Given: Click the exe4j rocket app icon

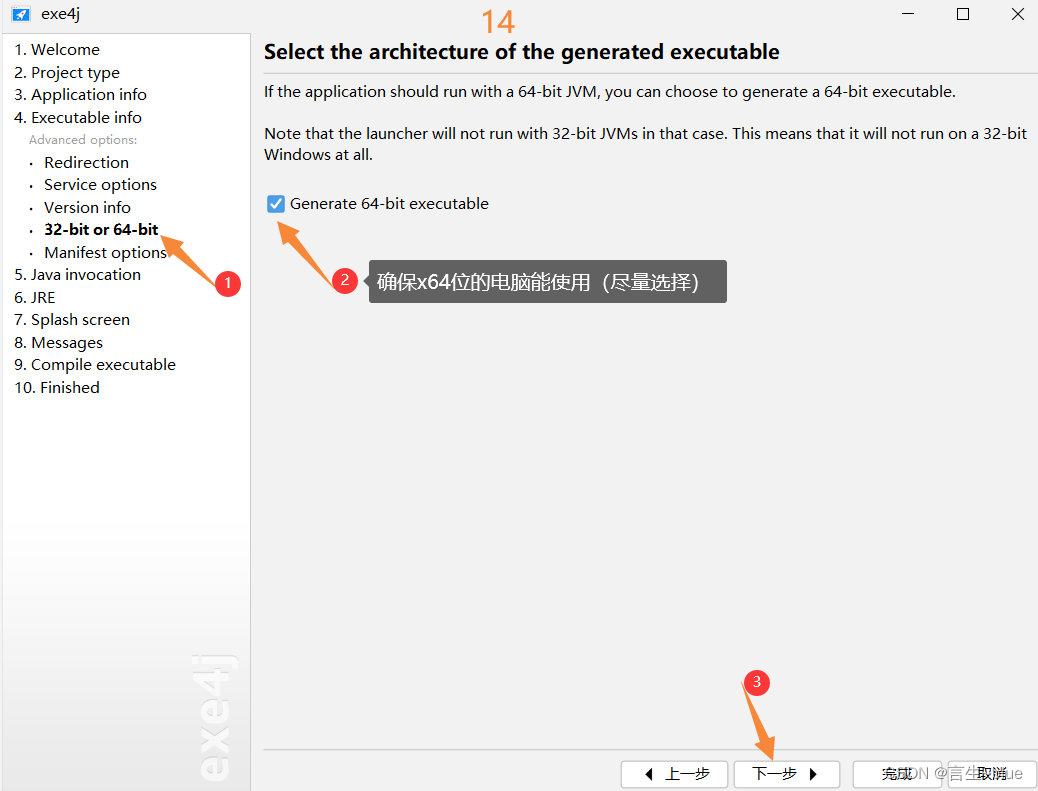Looking at the screenshot, I should click(x=21, y=14).
